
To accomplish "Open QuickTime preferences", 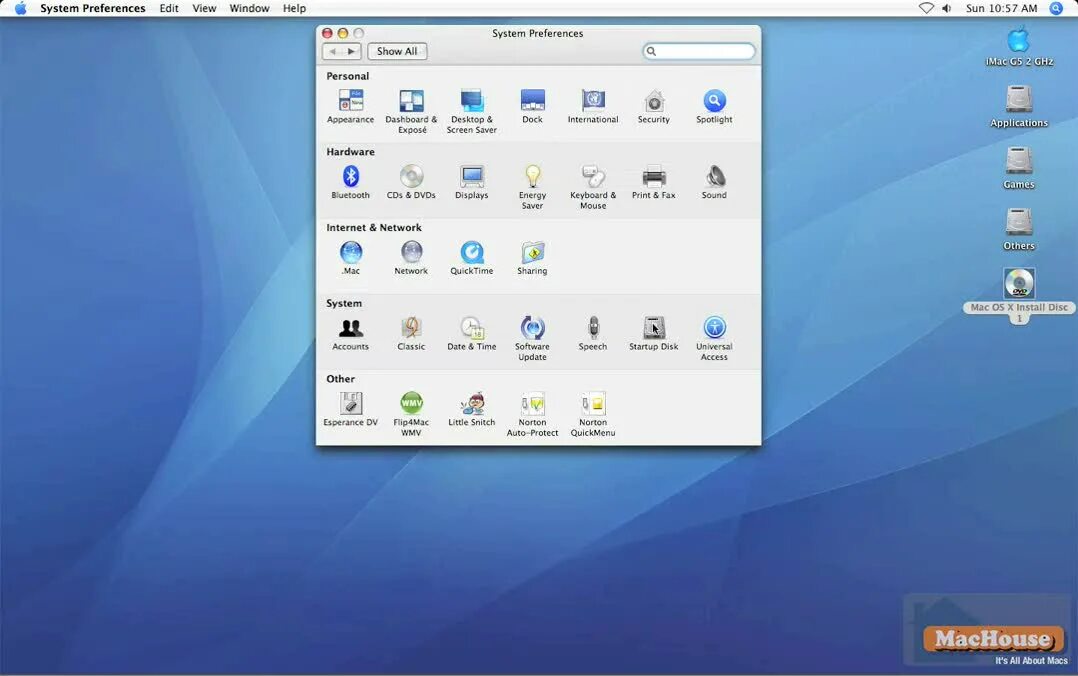I will tap(472, 258).
